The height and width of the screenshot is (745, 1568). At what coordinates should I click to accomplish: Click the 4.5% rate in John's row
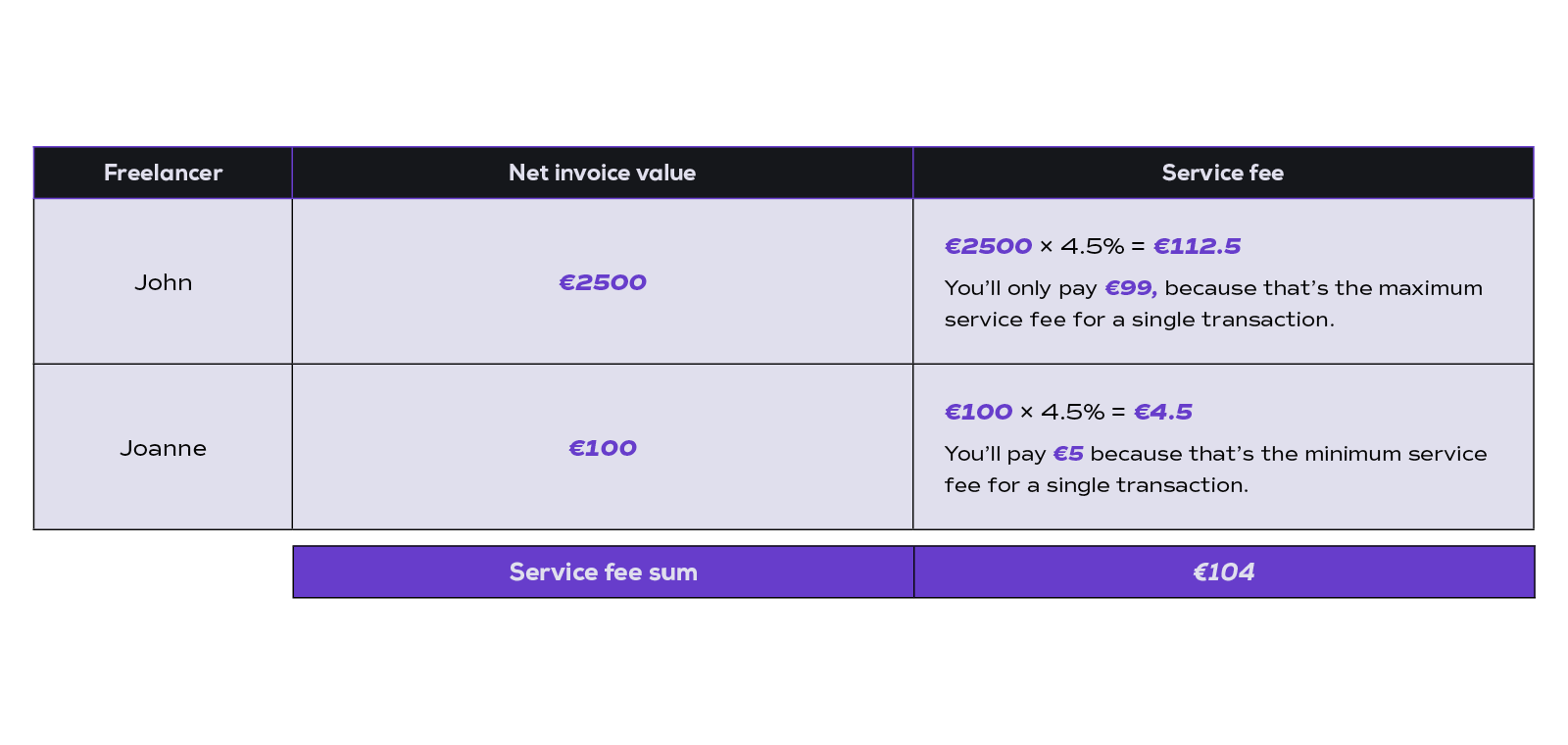[x=1093, y=246]
